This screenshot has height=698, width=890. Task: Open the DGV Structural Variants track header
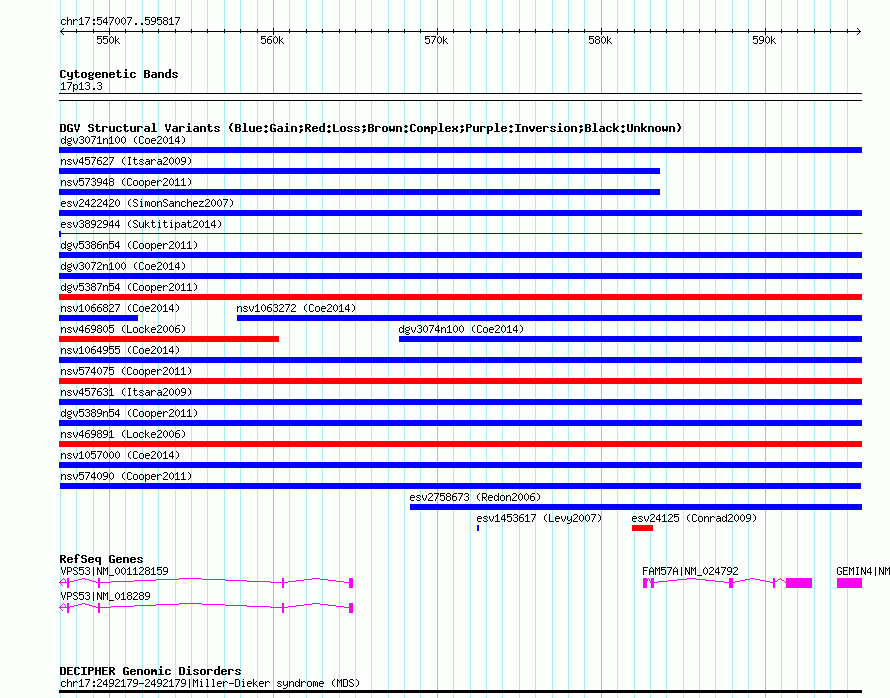(x=370, y=128)
